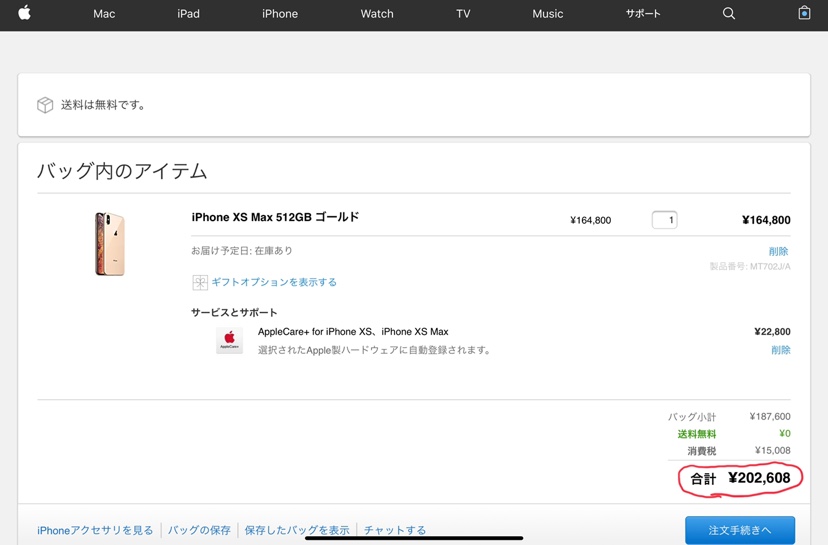Click the free shipping box icon

click(x=45, y=105)
